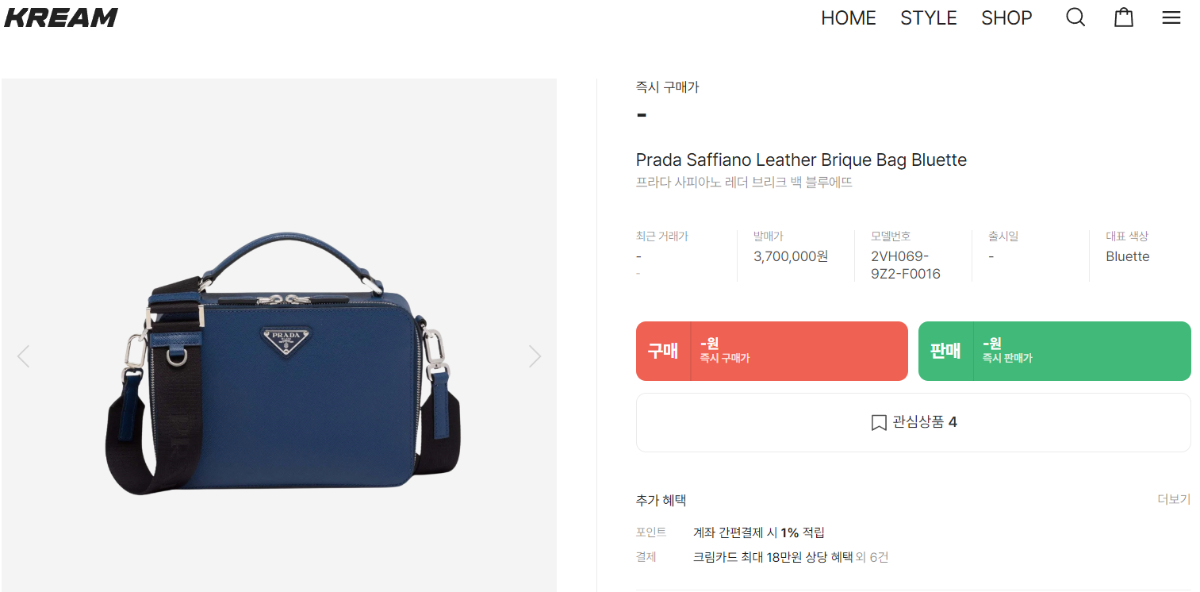
Task: Toggle 관심상품 4 wishlist button
Action: tap(913, 422)
